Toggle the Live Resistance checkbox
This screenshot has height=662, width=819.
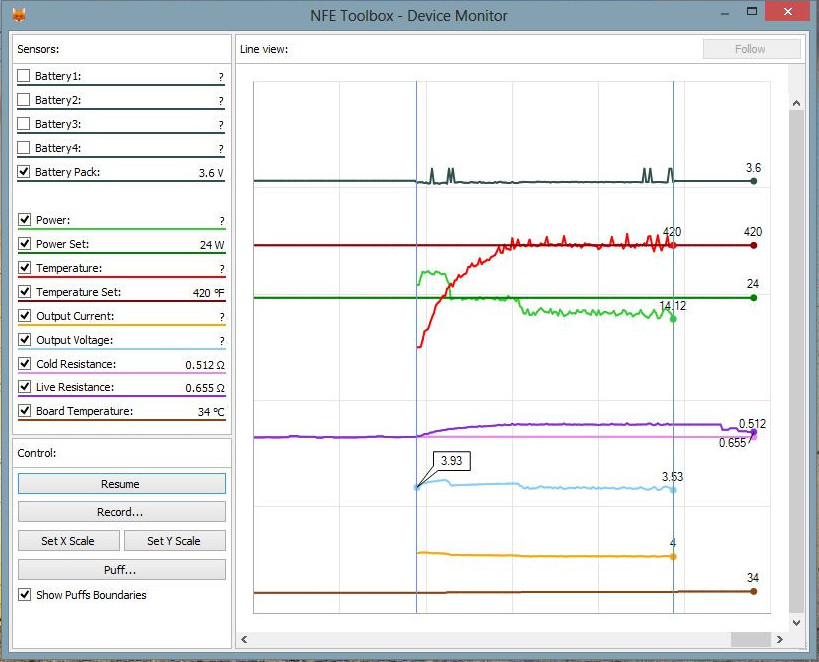(x=25, y=387)
